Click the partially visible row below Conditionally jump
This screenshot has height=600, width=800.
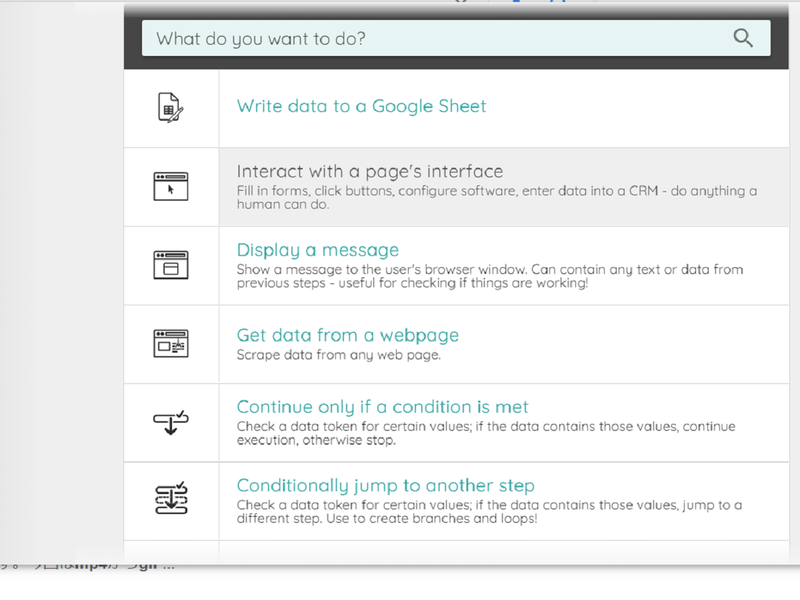point(456,553)
